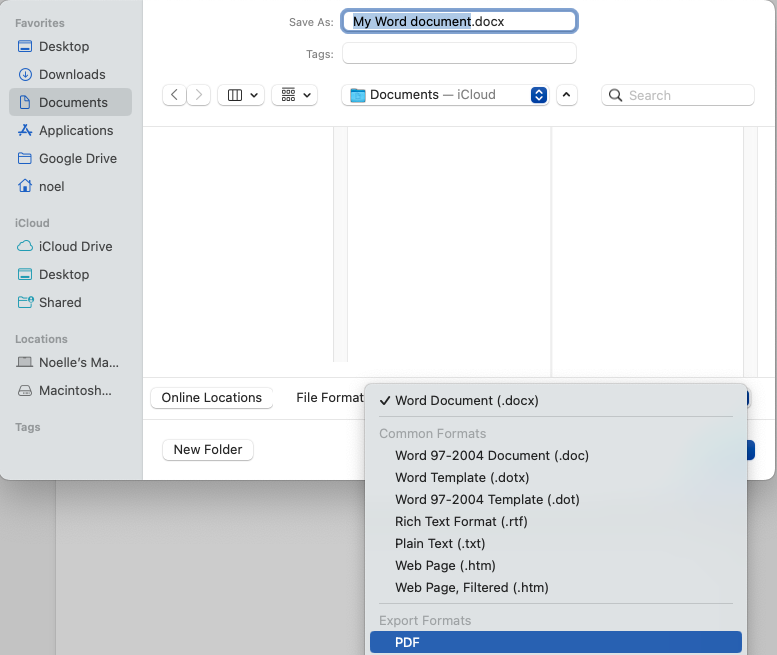This screenshot has width=777, height=655.
Task: Go to noel home folder
Action: click(x=70, y=186)
